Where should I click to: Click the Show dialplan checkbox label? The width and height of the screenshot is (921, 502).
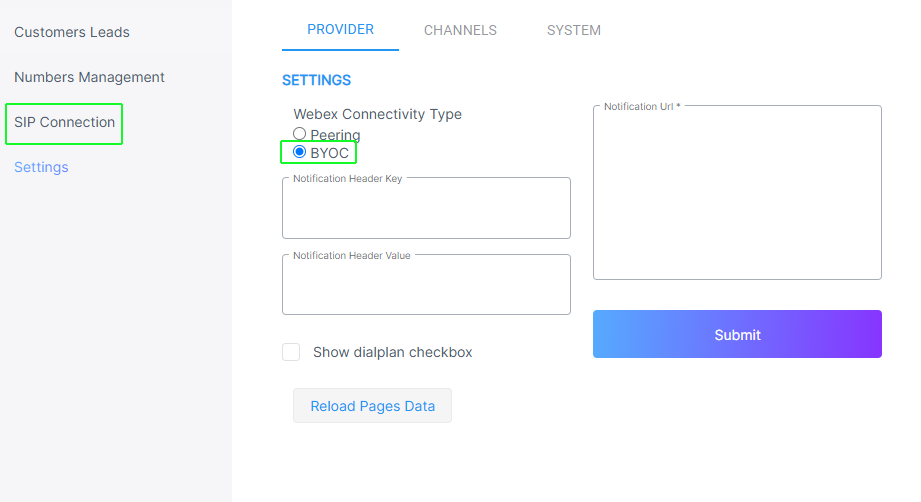coord(392,352)
